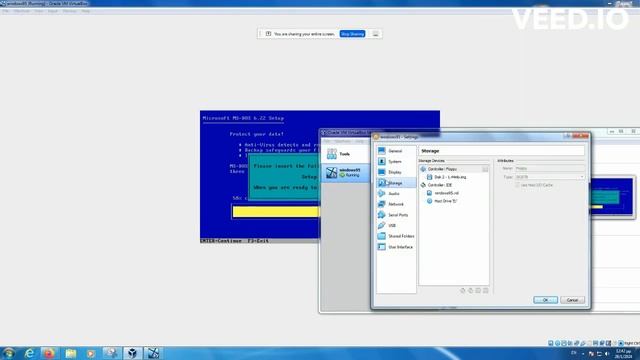Click the add attachment icon below storage tree
Image resolution: width=640 pixels, height=360 pixels.
(478, 291)
